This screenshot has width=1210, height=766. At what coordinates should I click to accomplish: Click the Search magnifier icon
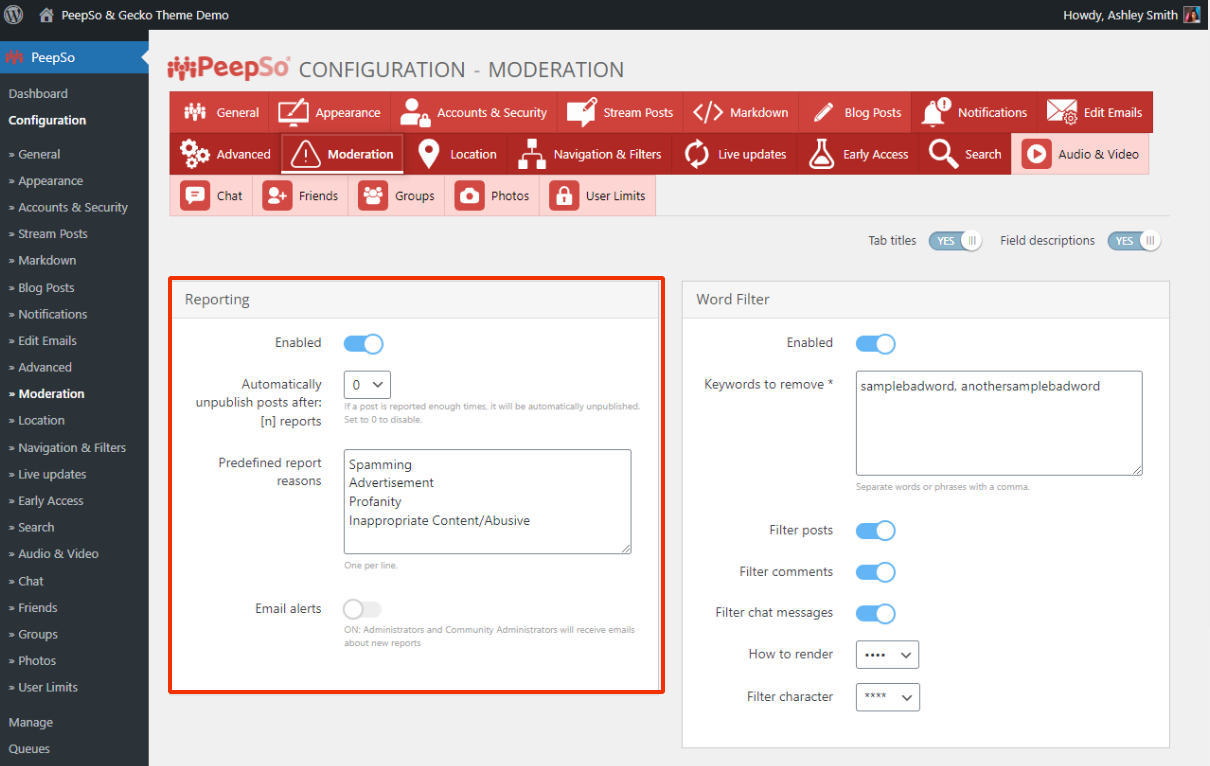(943, 154)
